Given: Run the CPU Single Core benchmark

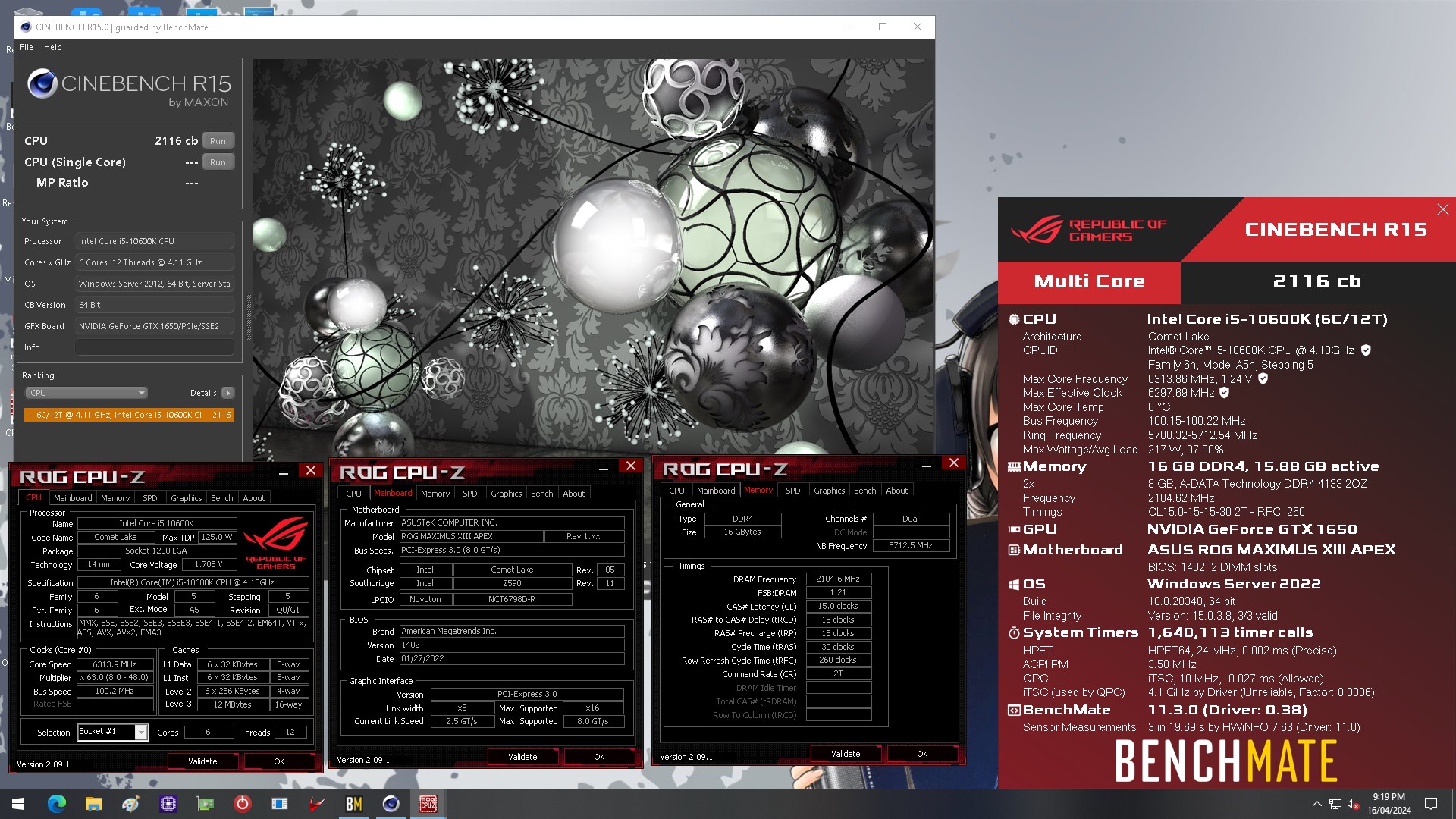Looking at the screenshot, I should coord(218,162).
